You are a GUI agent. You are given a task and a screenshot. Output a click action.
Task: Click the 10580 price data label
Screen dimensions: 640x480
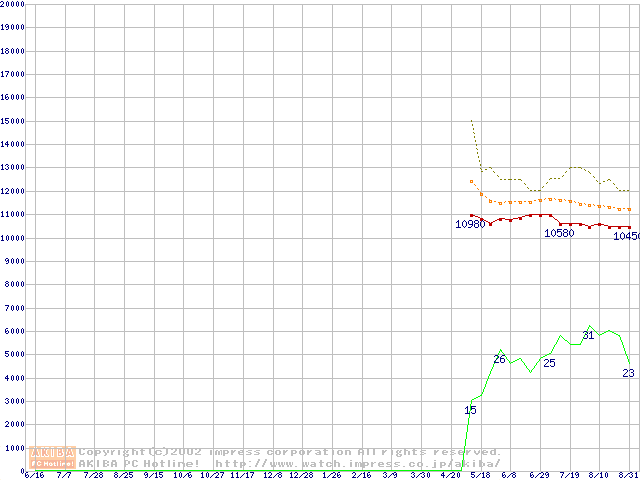(x=559, y=233)
